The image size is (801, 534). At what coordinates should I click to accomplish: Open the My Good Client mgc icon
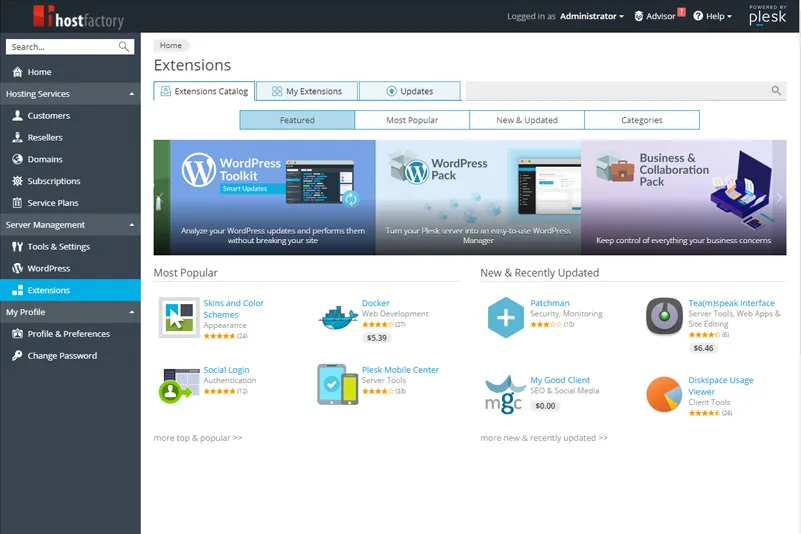click(504, 394)
